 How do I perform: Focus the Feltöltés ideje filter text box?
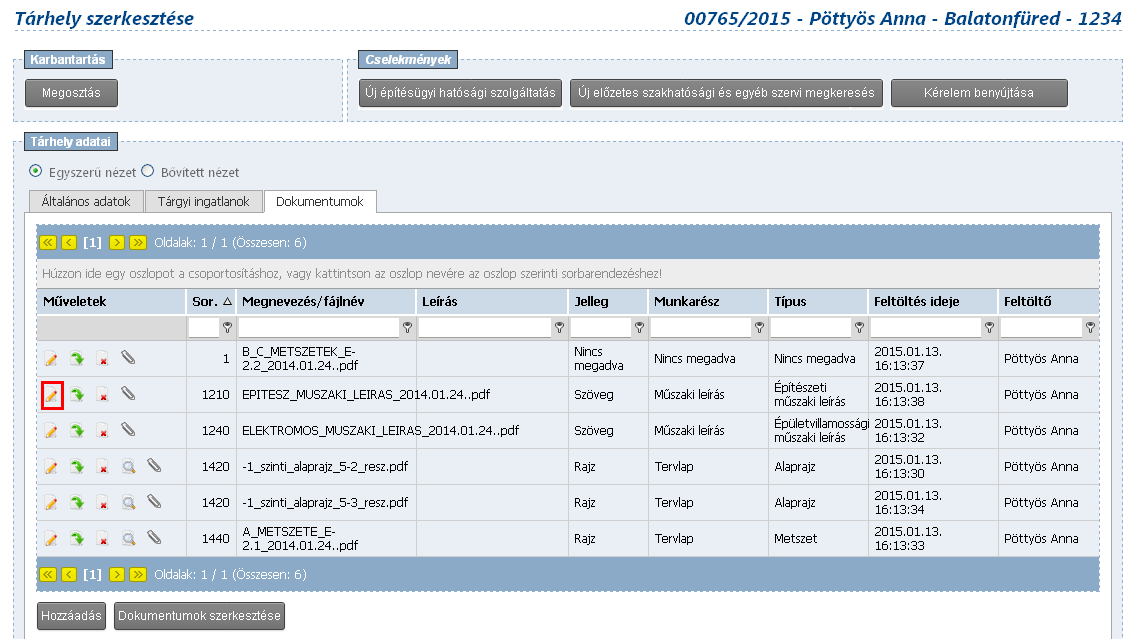coord(926,328)
